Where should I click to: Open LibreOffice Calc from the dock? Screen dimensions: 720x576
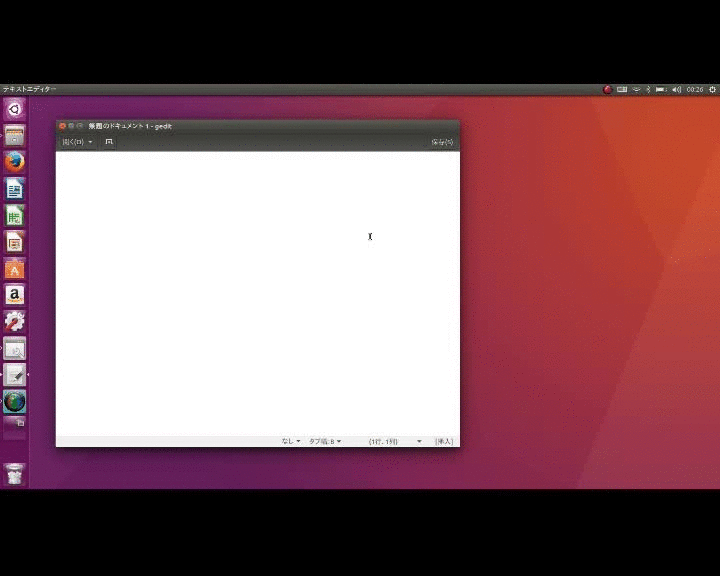14,215
